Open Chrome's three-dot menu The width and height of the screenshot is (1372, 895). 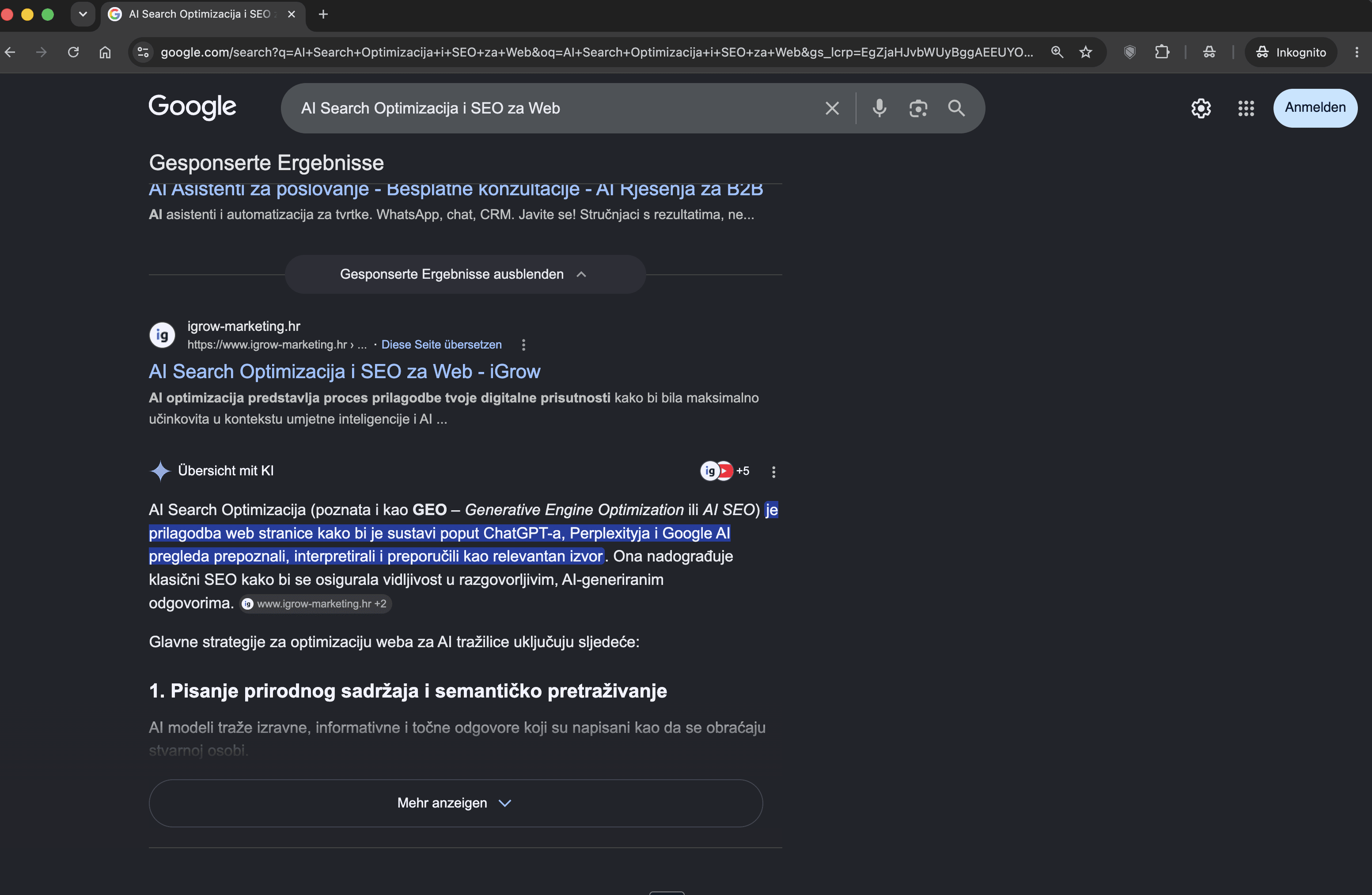(x=1357, y=53)
